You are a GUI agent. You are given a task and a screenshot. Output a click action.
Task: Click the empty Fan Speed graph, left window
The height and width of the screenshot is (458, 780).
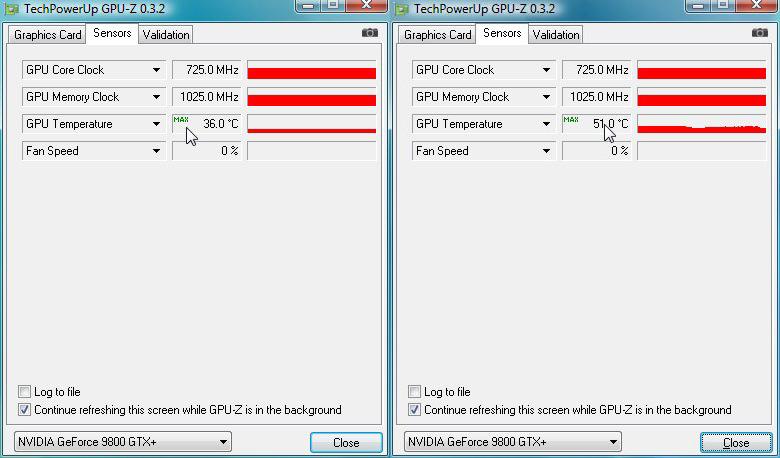pos(311,151)
